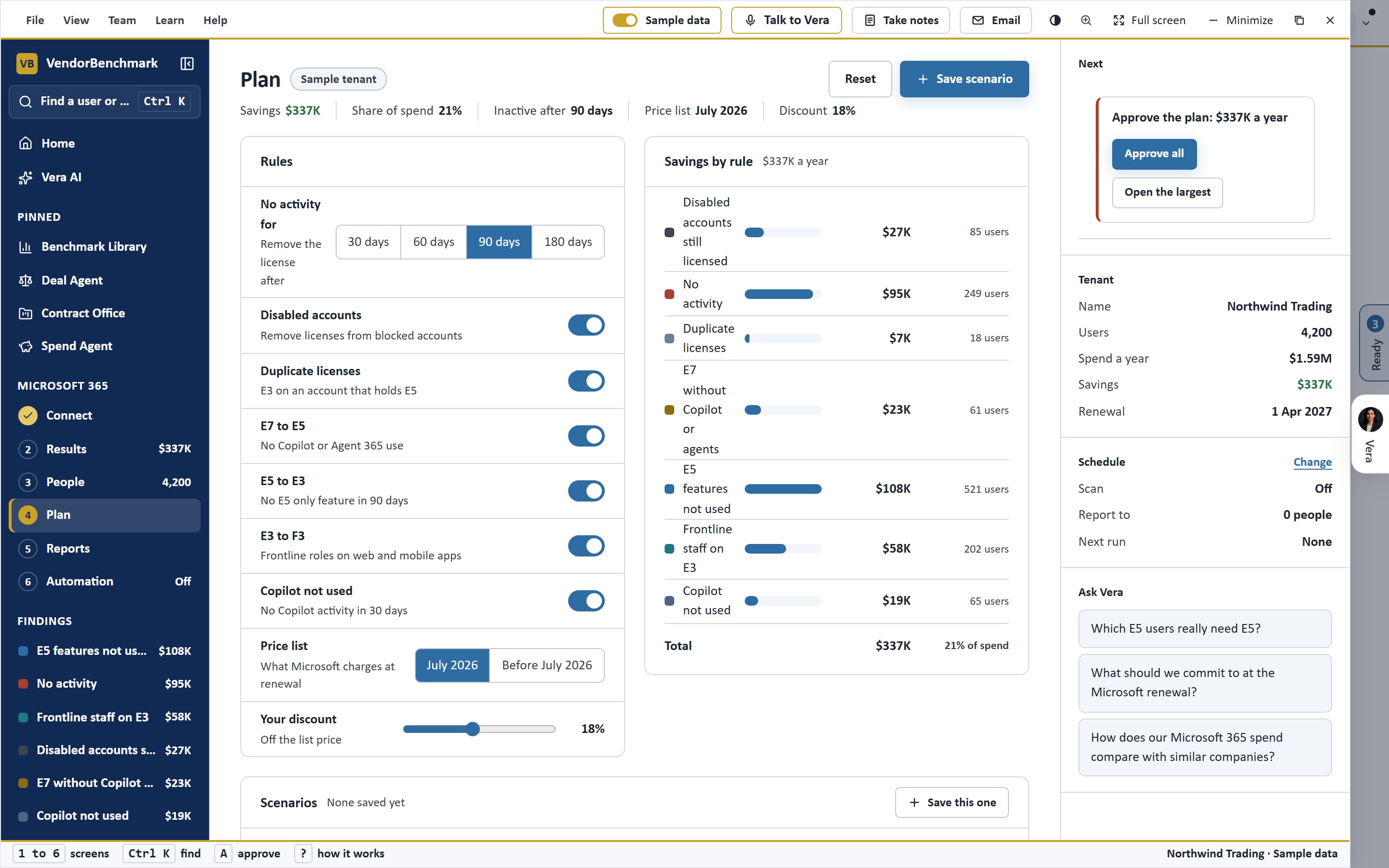Toggle dark mode contrast icon
This screenshot has height=868, width=1389.
click(x=1055, y=20)
